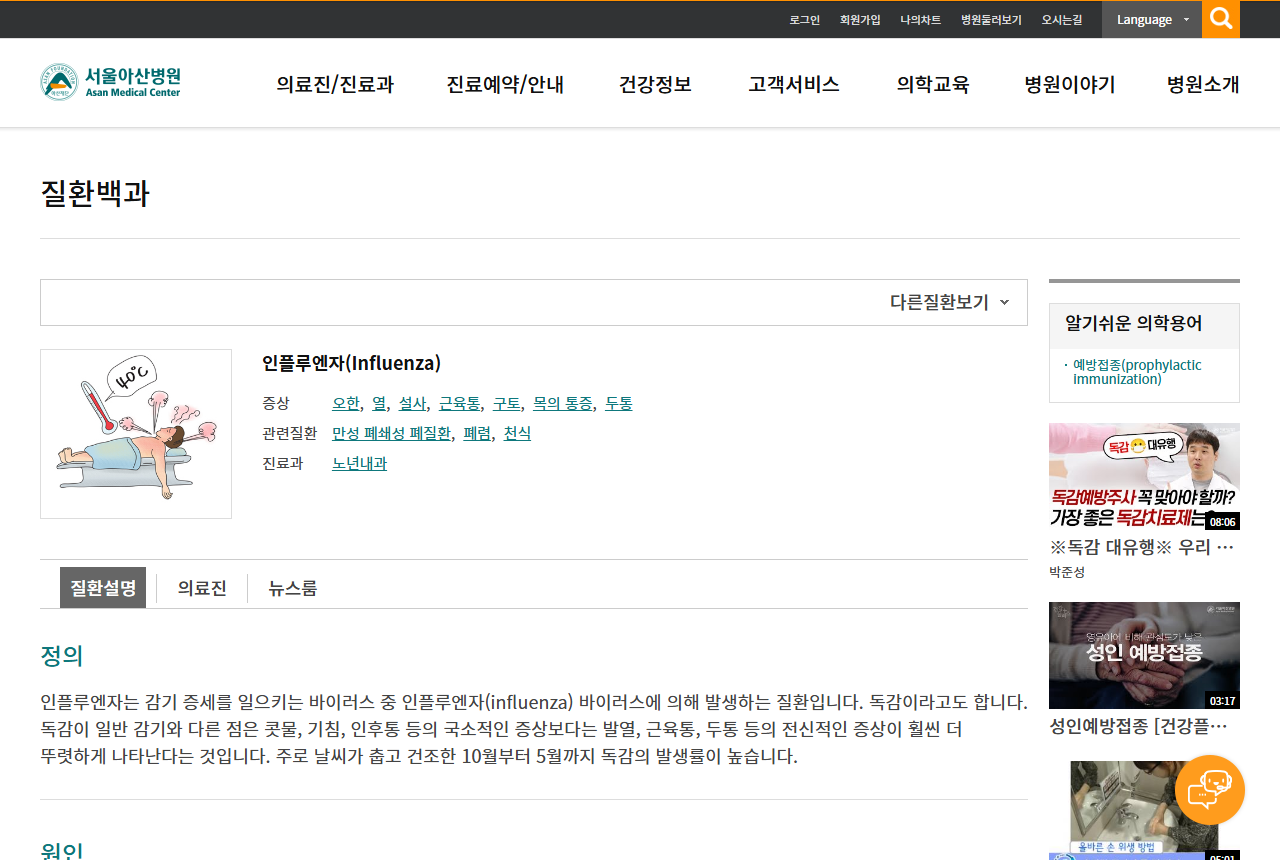Follow the 근육통 symptom link
The width and height of the screenshot is (1280, 860).
click(x=460, y=403)
